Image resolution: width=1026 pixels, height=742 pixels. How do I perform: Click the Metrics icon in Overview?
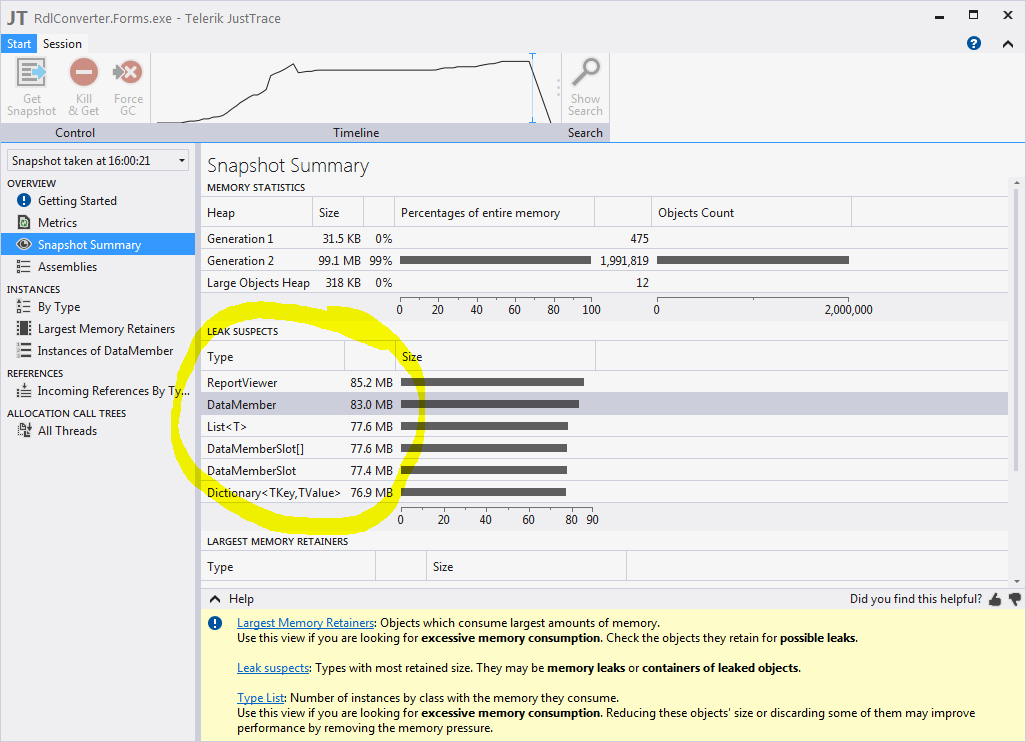[24, 222]
